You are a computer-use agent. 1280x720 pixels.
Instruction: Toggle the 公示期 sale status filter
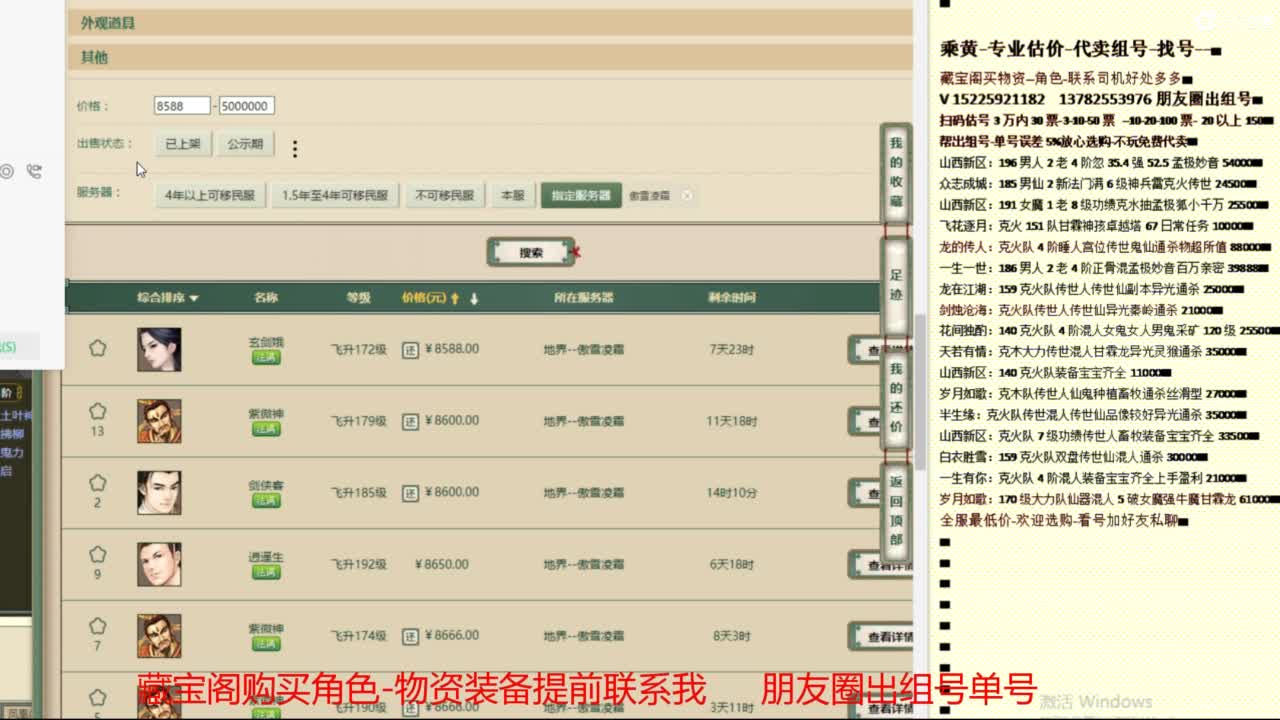pyautogui.click(x=245, y=144)
